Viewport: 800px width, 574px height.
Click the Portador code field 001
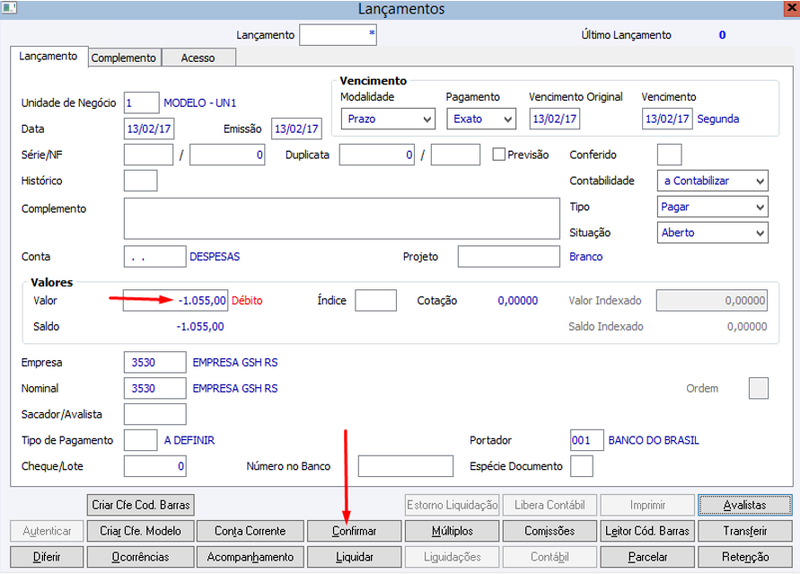pos(587,440)
